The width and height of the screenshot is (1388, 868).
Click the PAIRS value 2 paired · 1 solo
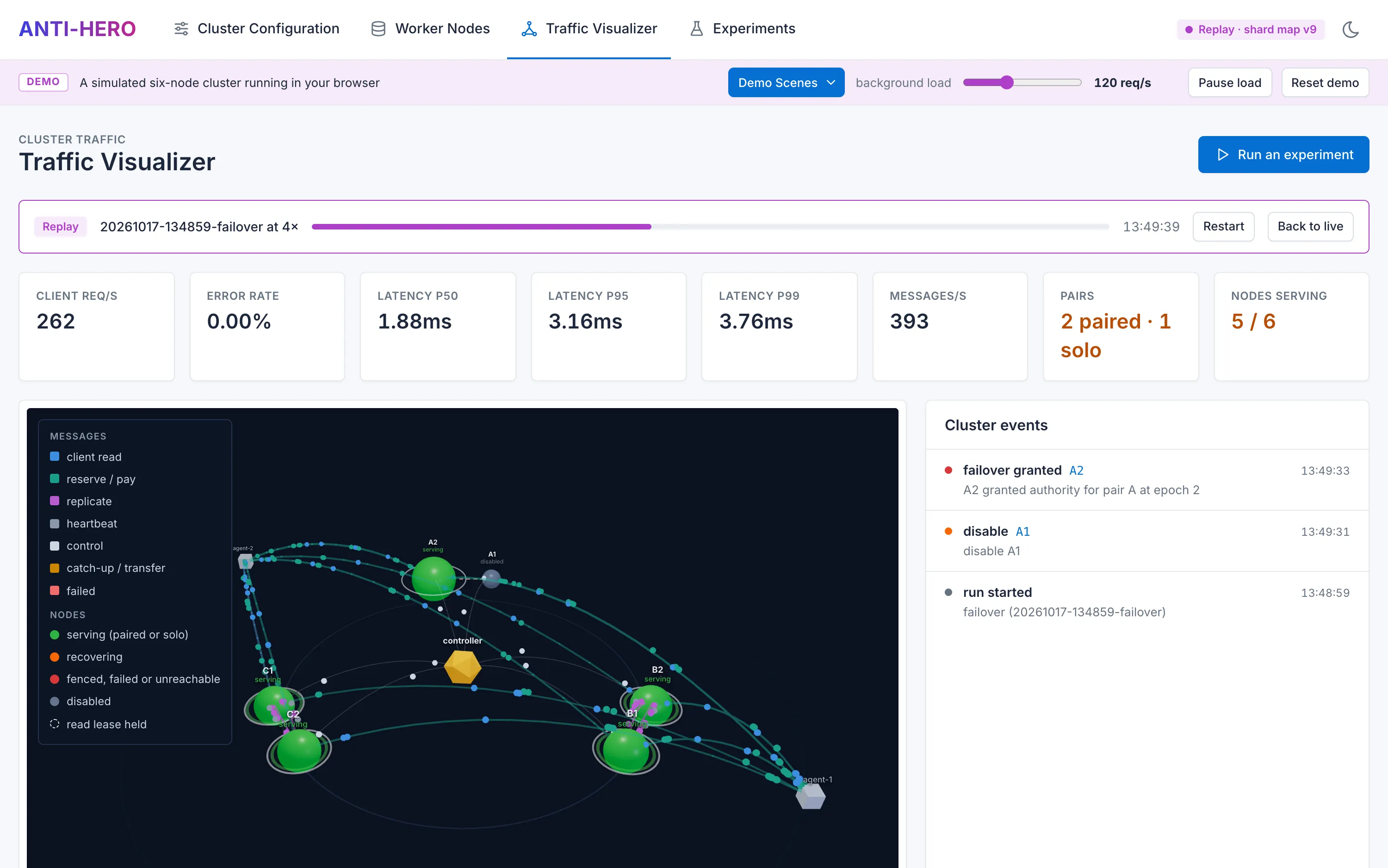(x=1115, y=336)
